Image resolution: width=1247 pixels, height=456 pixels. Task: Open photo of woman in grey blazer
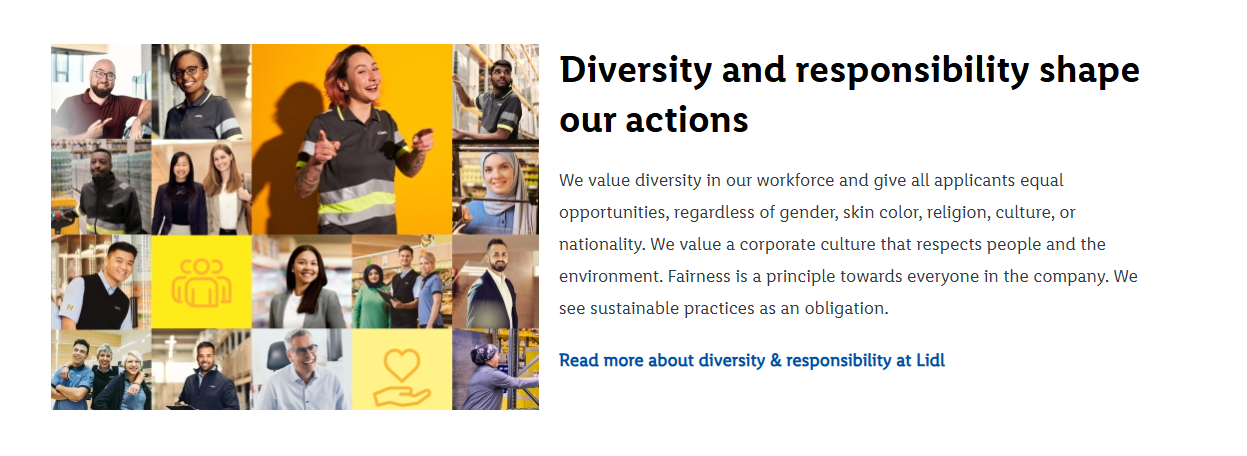(x=301, y=282)
